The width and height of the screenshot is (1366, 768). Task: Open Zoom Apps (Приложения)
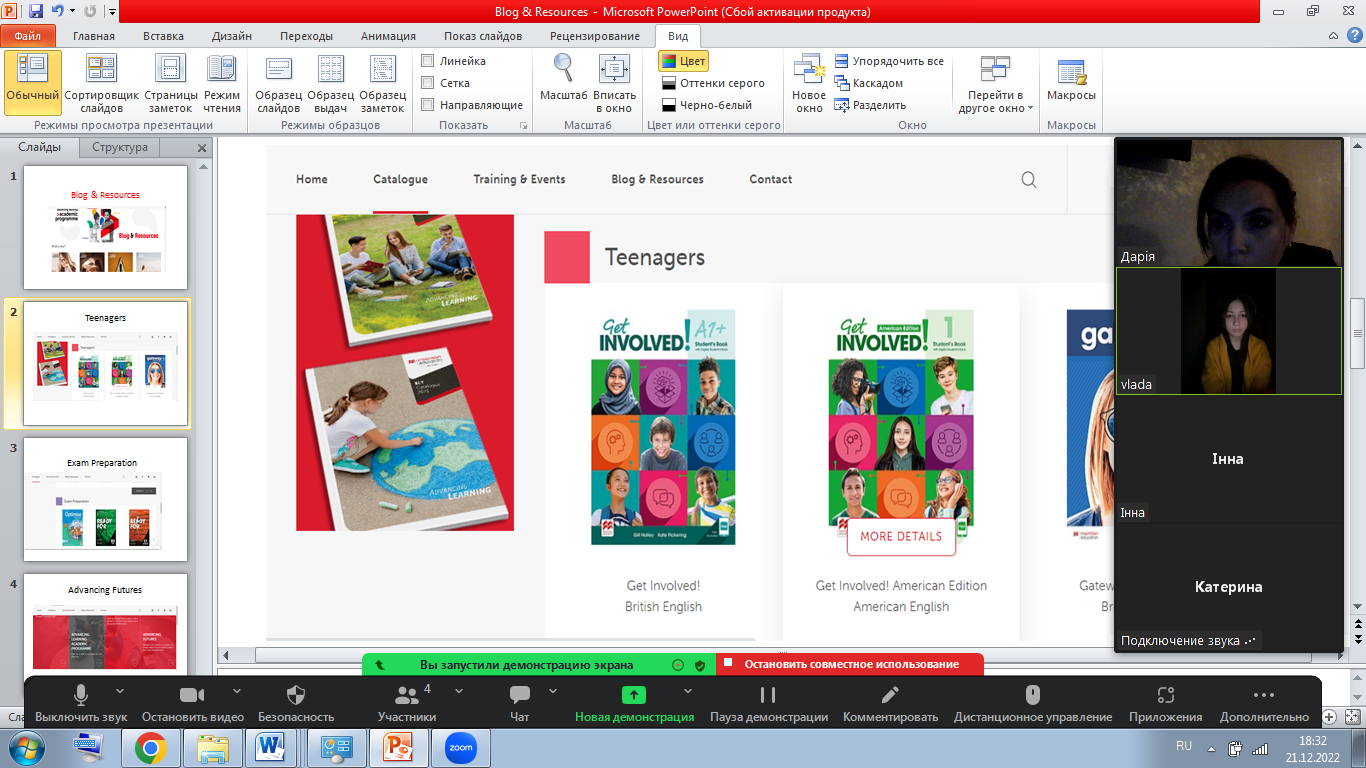1165,705
